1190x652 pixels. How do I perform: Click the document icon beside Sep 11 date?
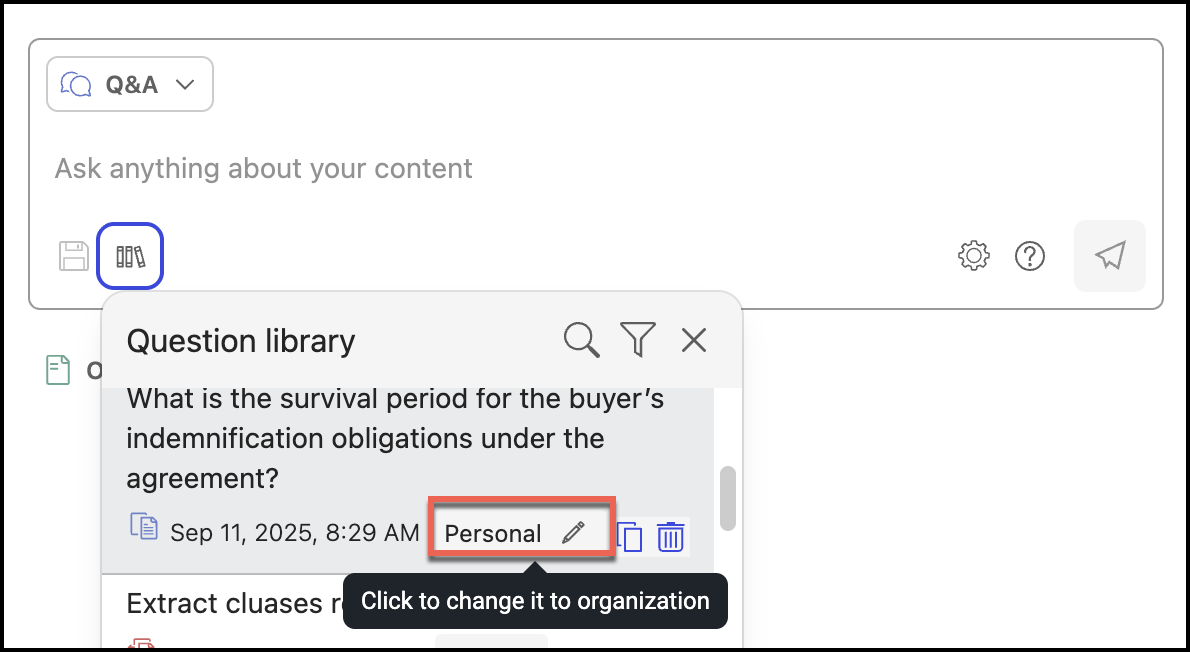[x=144, y=526]
